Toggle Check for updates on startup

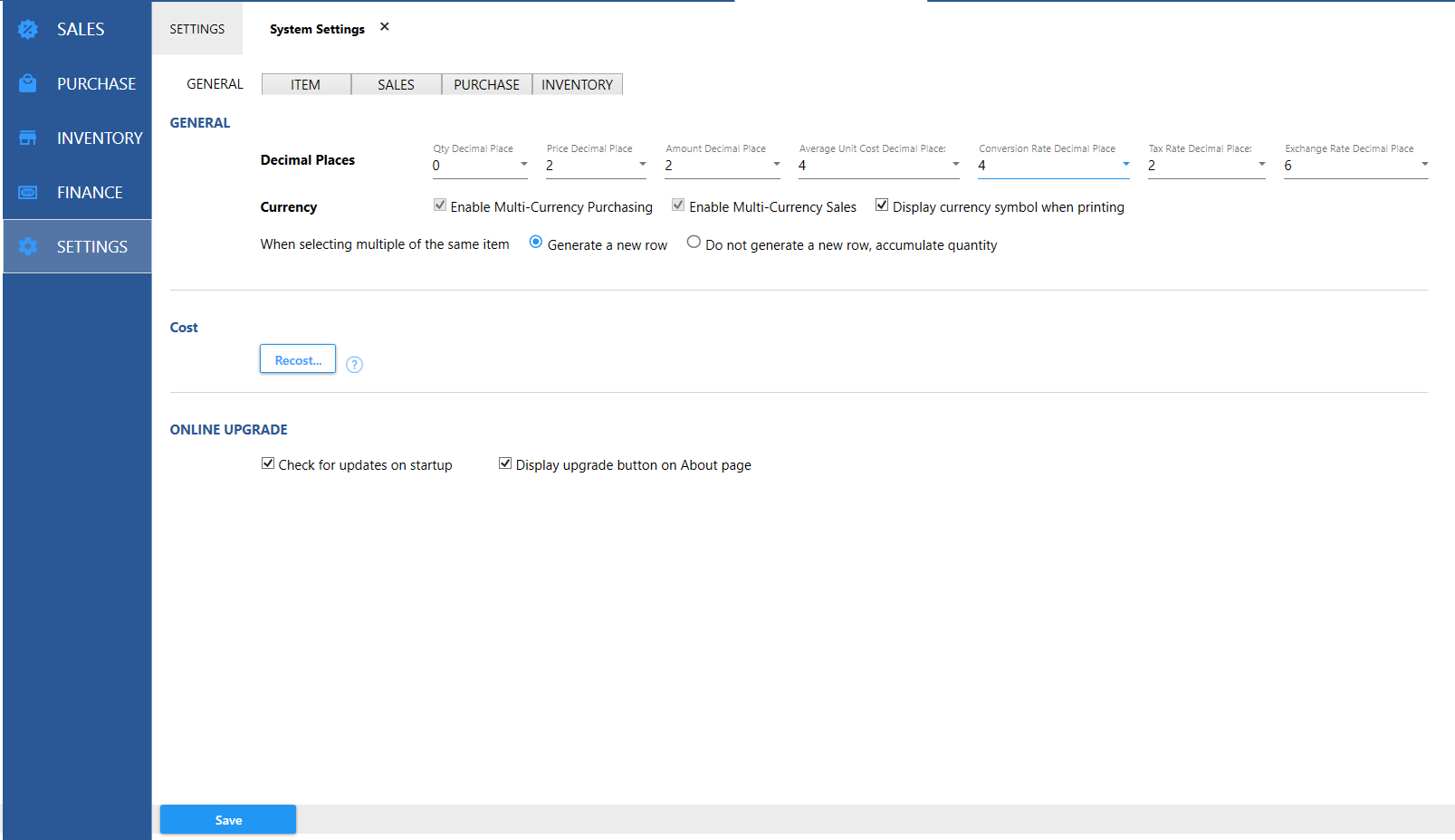click(268, 463)
